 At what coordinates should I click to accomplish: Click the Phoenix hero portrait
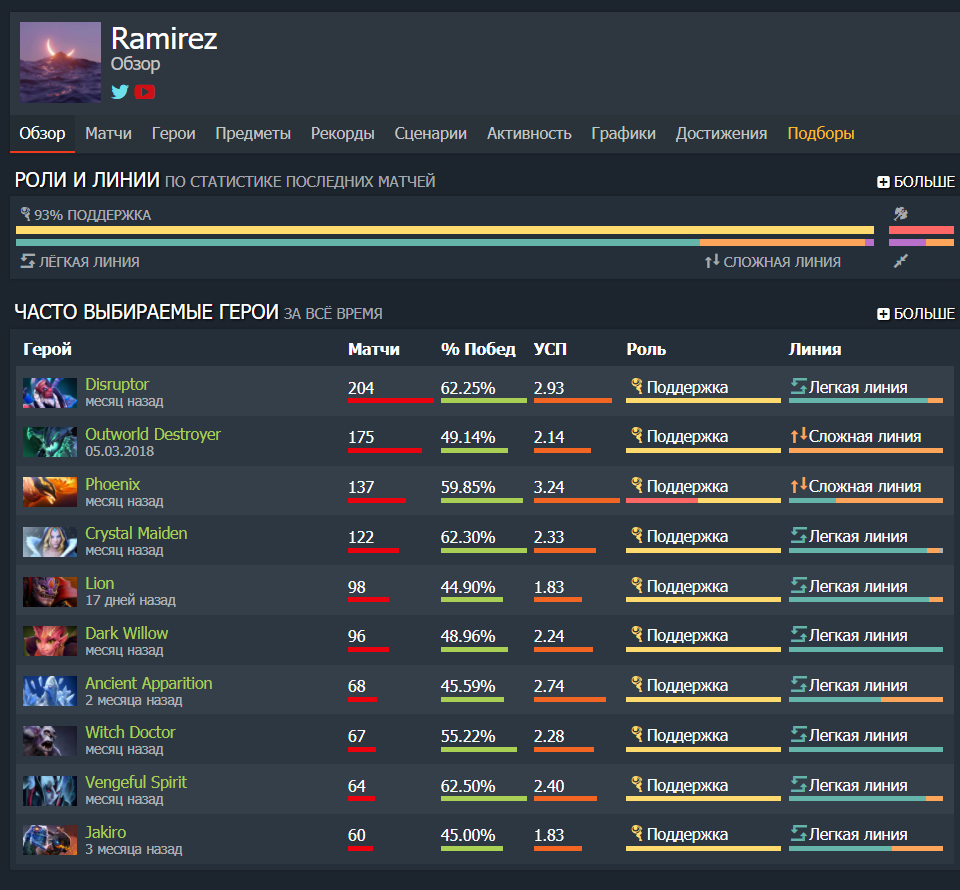[50, 492]
